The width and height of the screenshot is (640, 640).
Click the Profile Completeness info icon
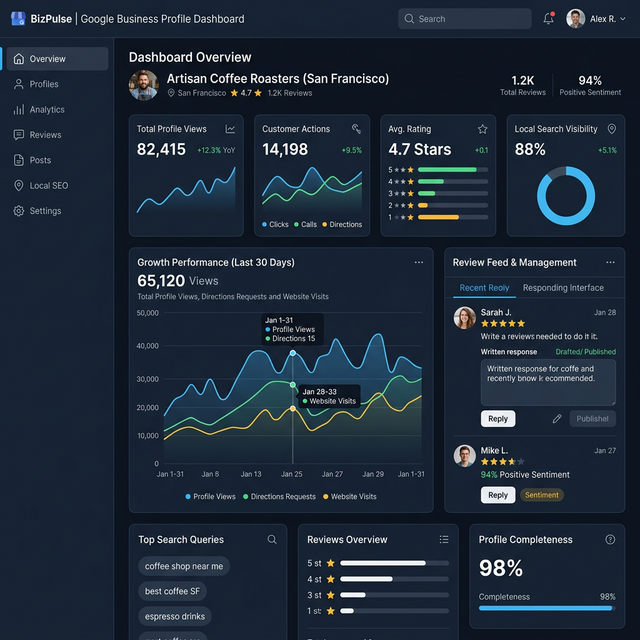pos(610,540)
